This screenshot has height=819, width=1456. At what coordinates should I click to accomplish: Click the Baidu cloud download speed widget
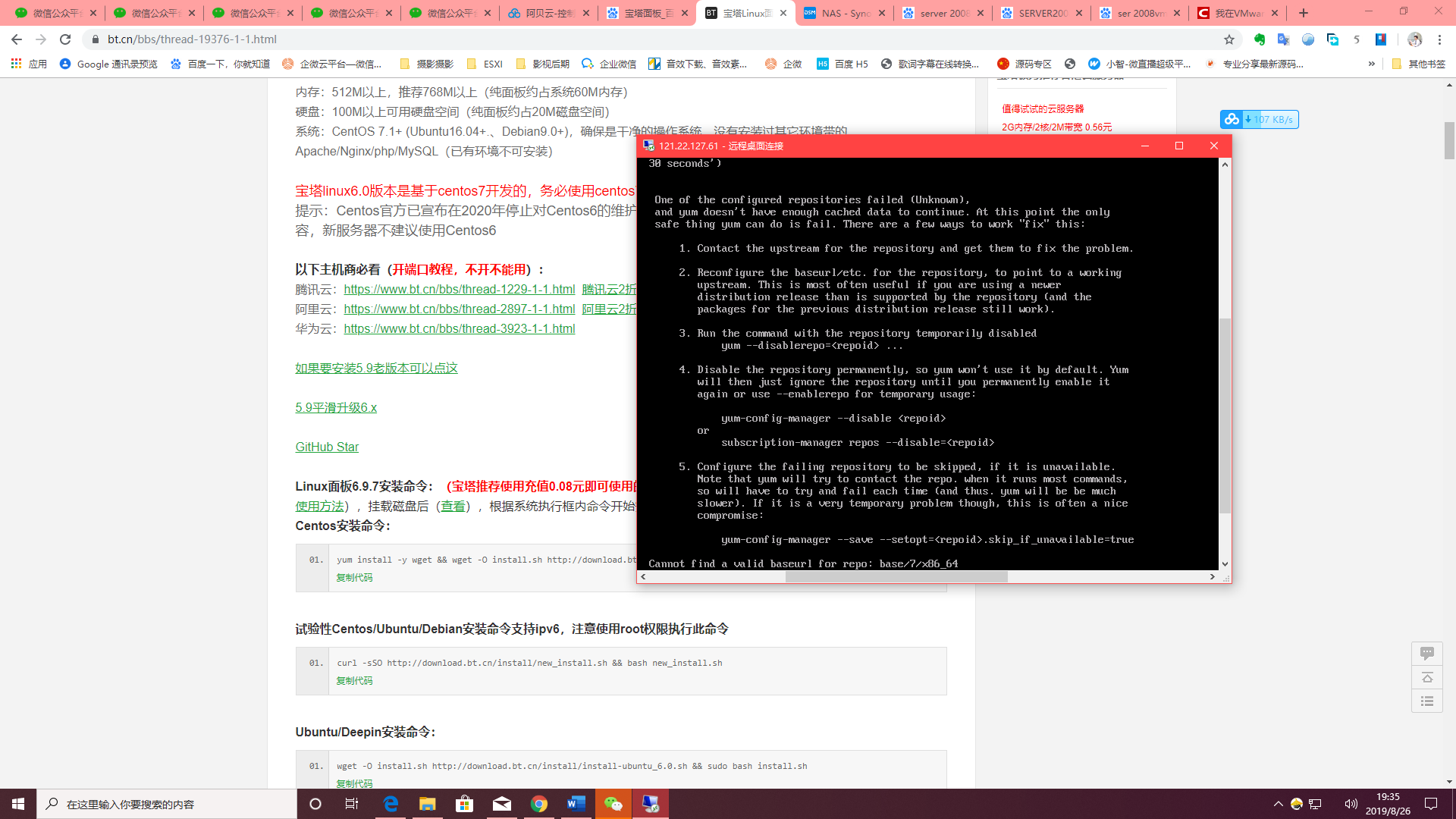click(1259, 119)
